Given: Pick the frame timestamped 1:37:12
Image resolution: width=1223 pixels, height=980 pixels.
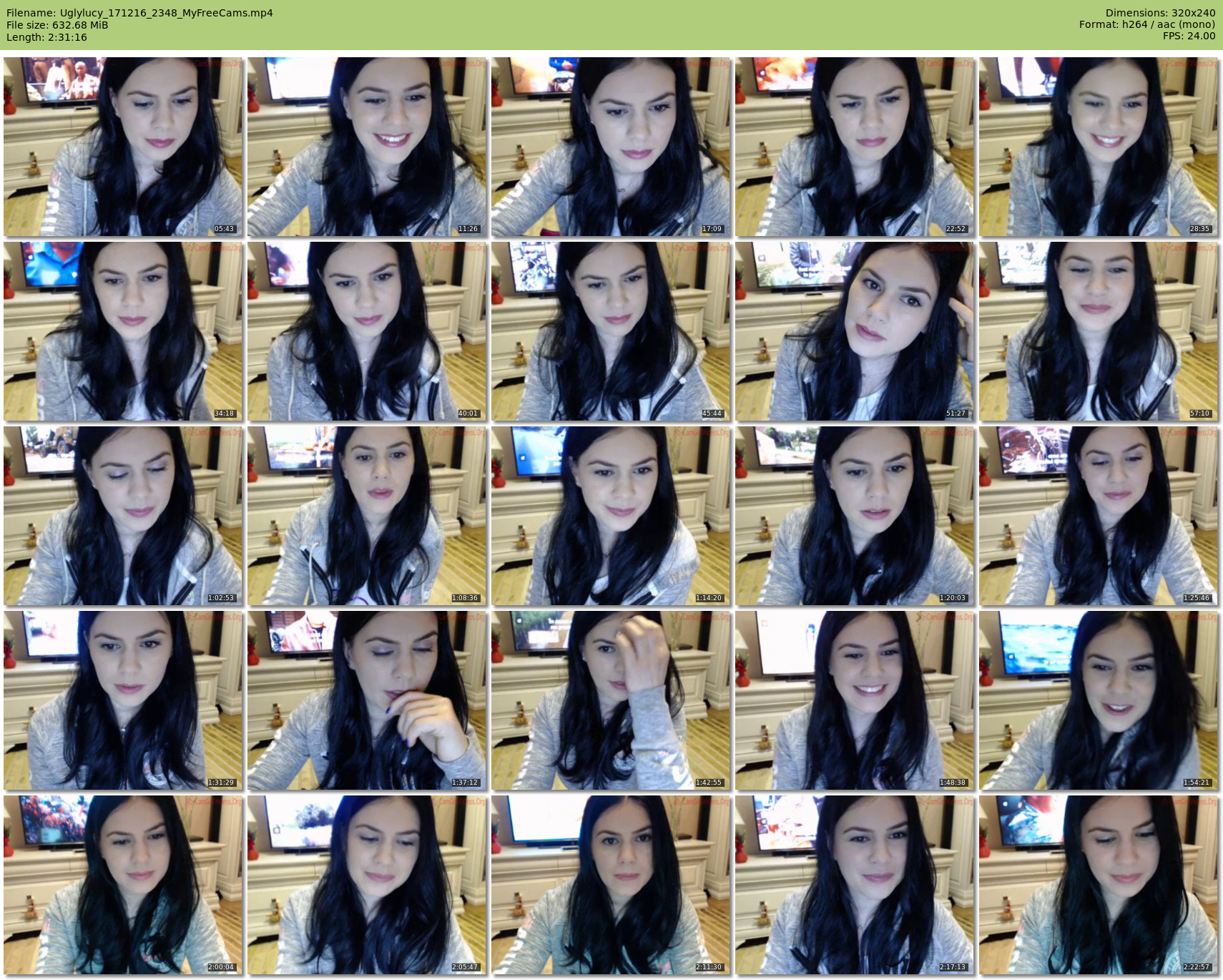Looking at the screenshot, I should [367, 700].
